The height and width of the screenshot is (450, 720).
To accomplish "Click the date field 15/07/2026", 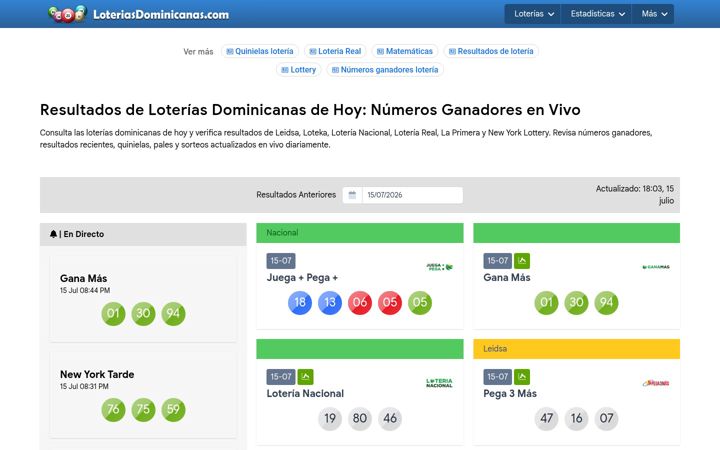I will [412, 195].
